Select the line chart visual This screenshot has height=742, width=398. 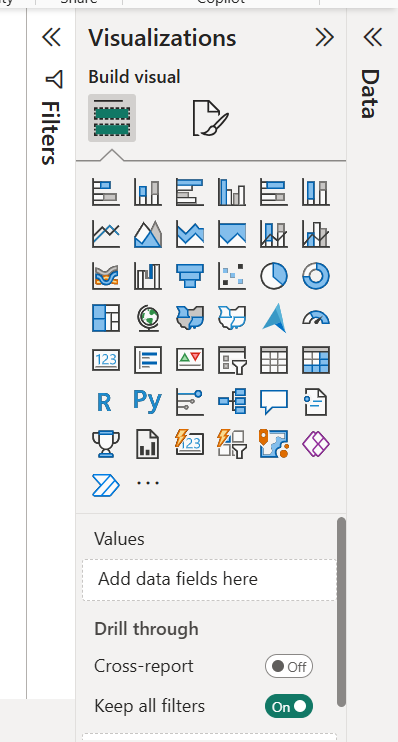(106, 234)
